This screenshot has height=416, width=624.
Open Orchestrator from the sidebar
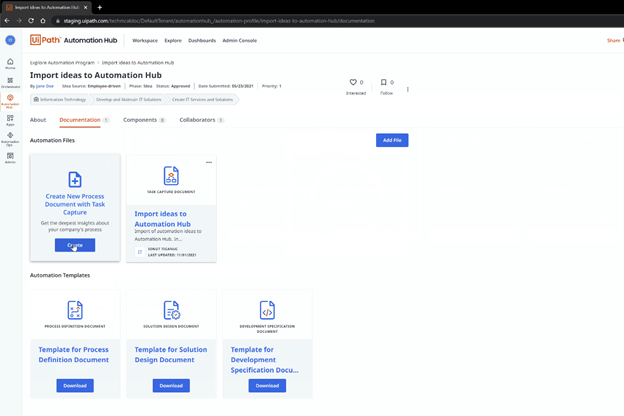pyautogui.click(x=10, y=82)
